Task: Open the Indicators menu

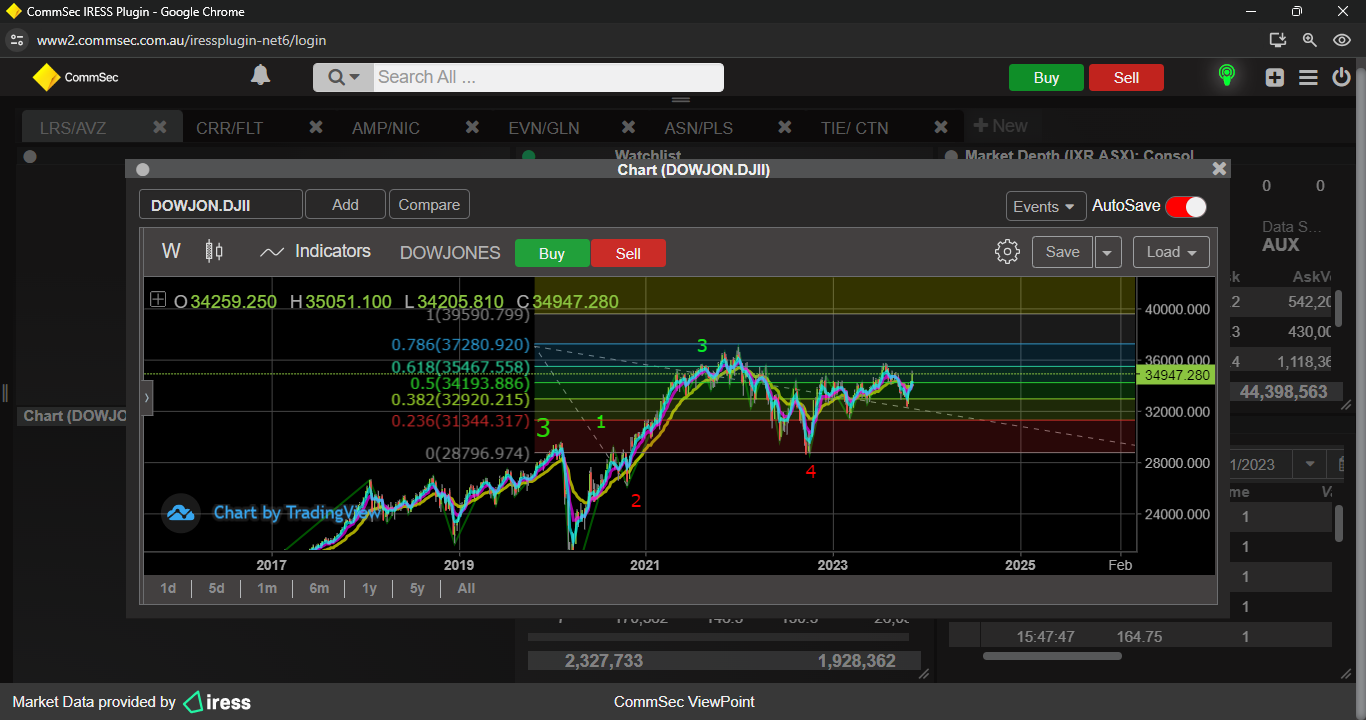Action: [x=314, y=251]
